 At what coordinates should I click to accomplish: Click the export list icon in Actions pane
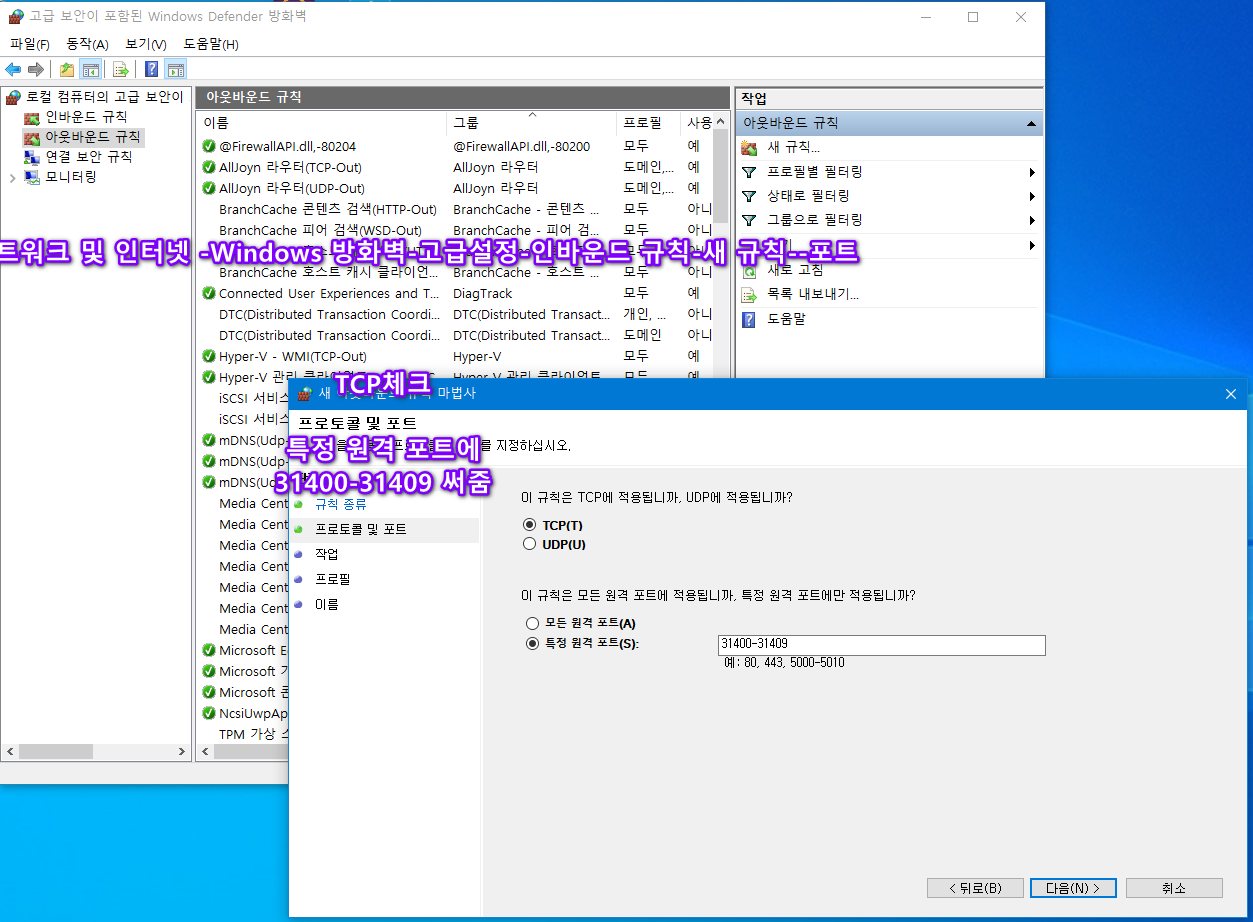749,294
